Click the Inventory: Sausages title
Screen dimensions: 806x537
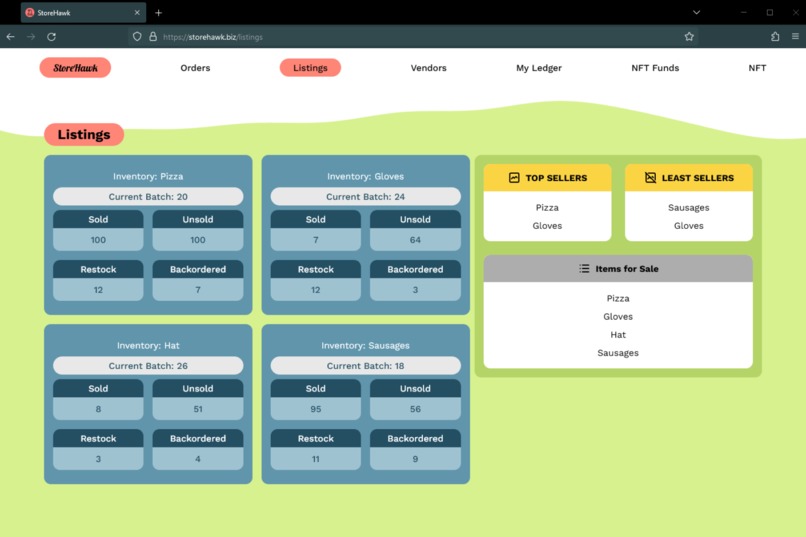tap(365, 345)
